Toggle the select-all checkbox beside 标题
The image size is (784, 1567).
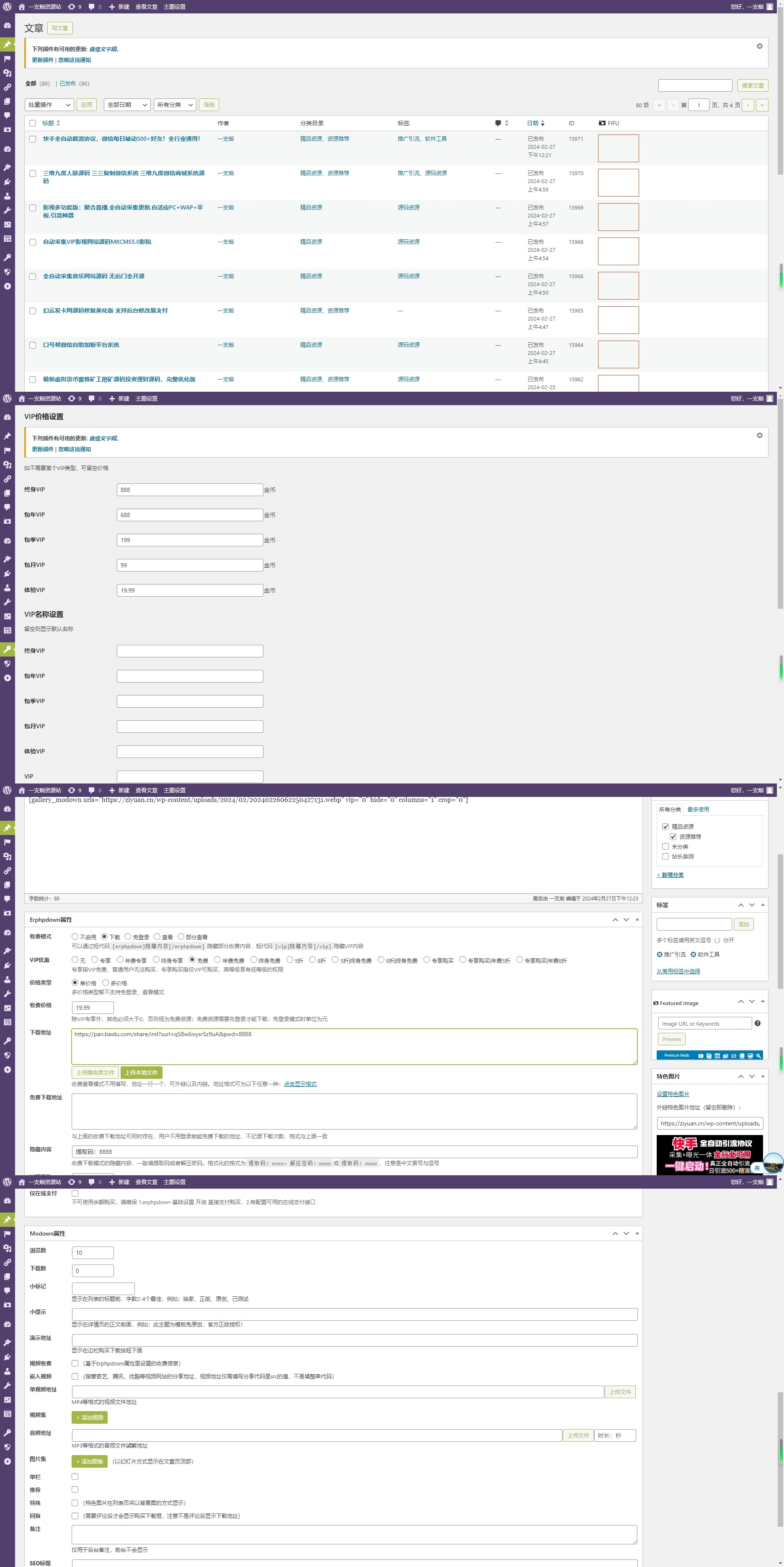click(33, 124)
